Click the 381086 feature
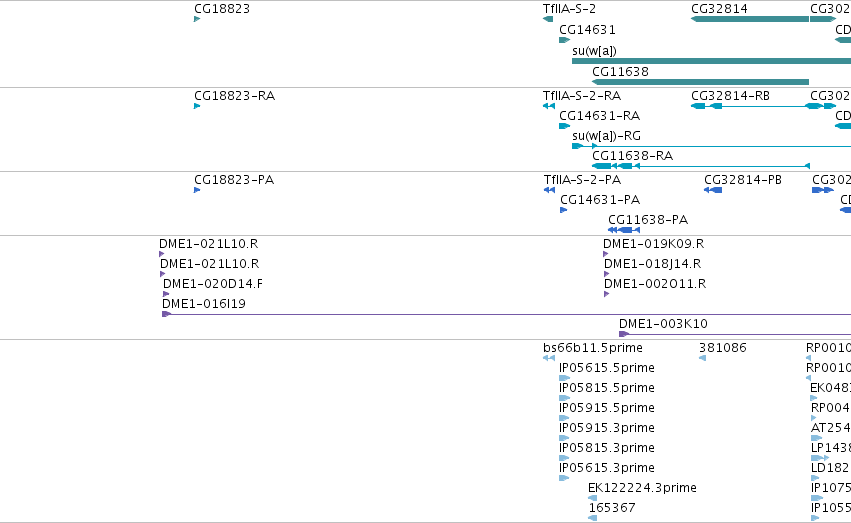The width and height of the screenshot is (851, 523). pyautogui.click(x=702, y=358)
